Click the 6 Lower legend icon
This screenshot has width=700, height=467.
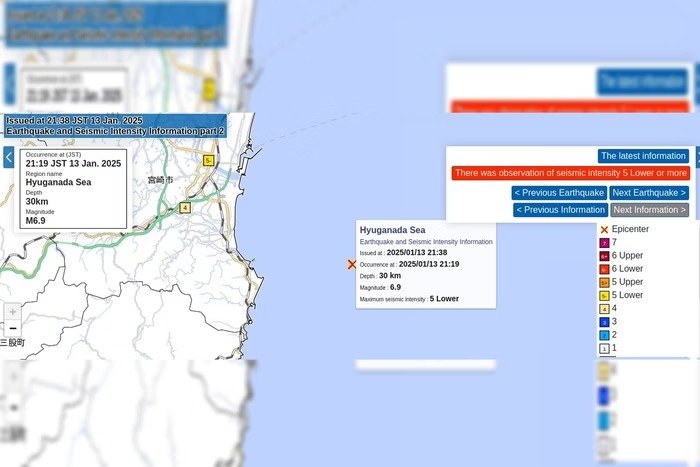click(604, 269)
